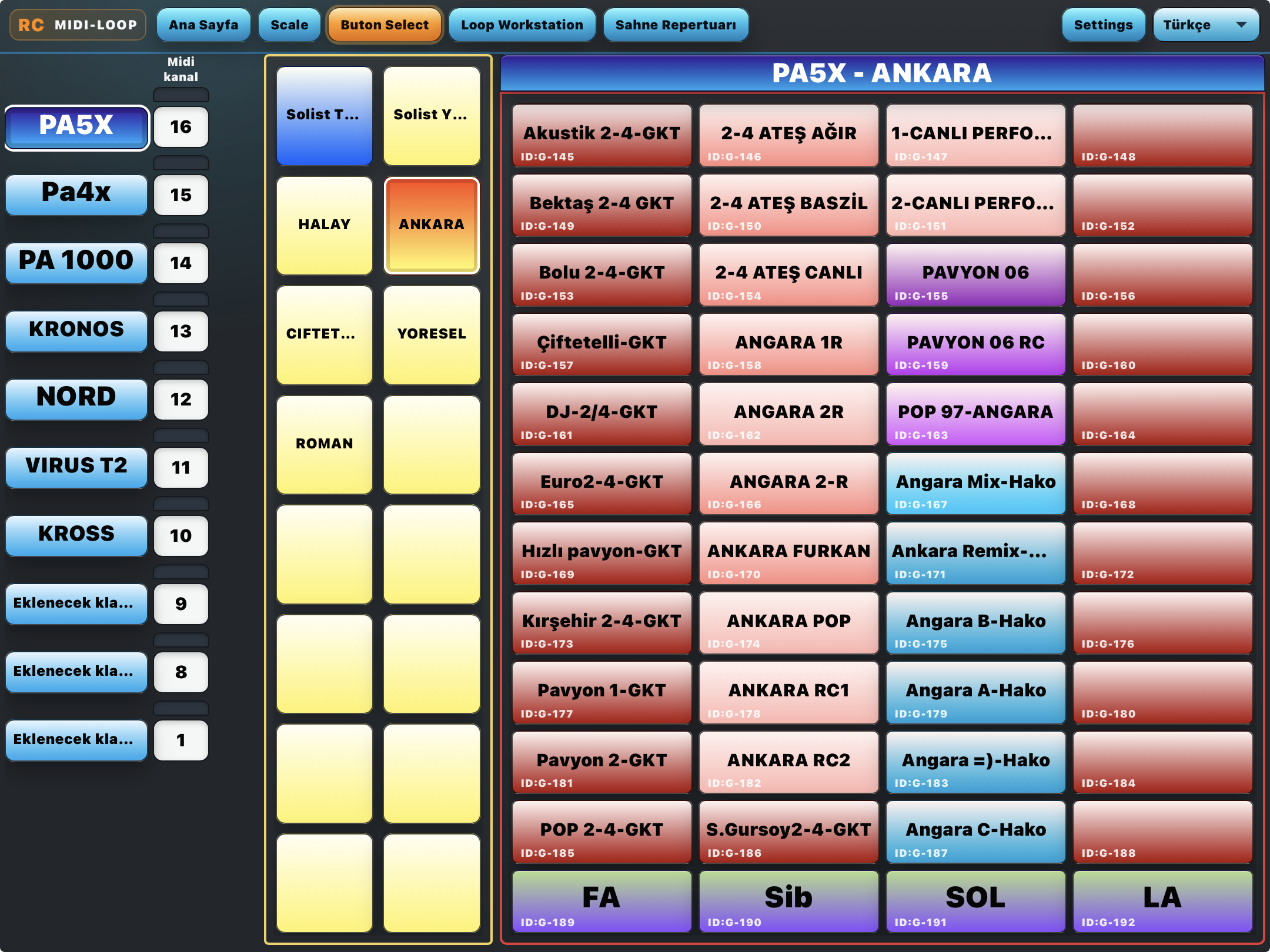The width and height of the screenshot is (1270, 952).
Task: Select the ROMAN category pad
Action: [325, 445]
